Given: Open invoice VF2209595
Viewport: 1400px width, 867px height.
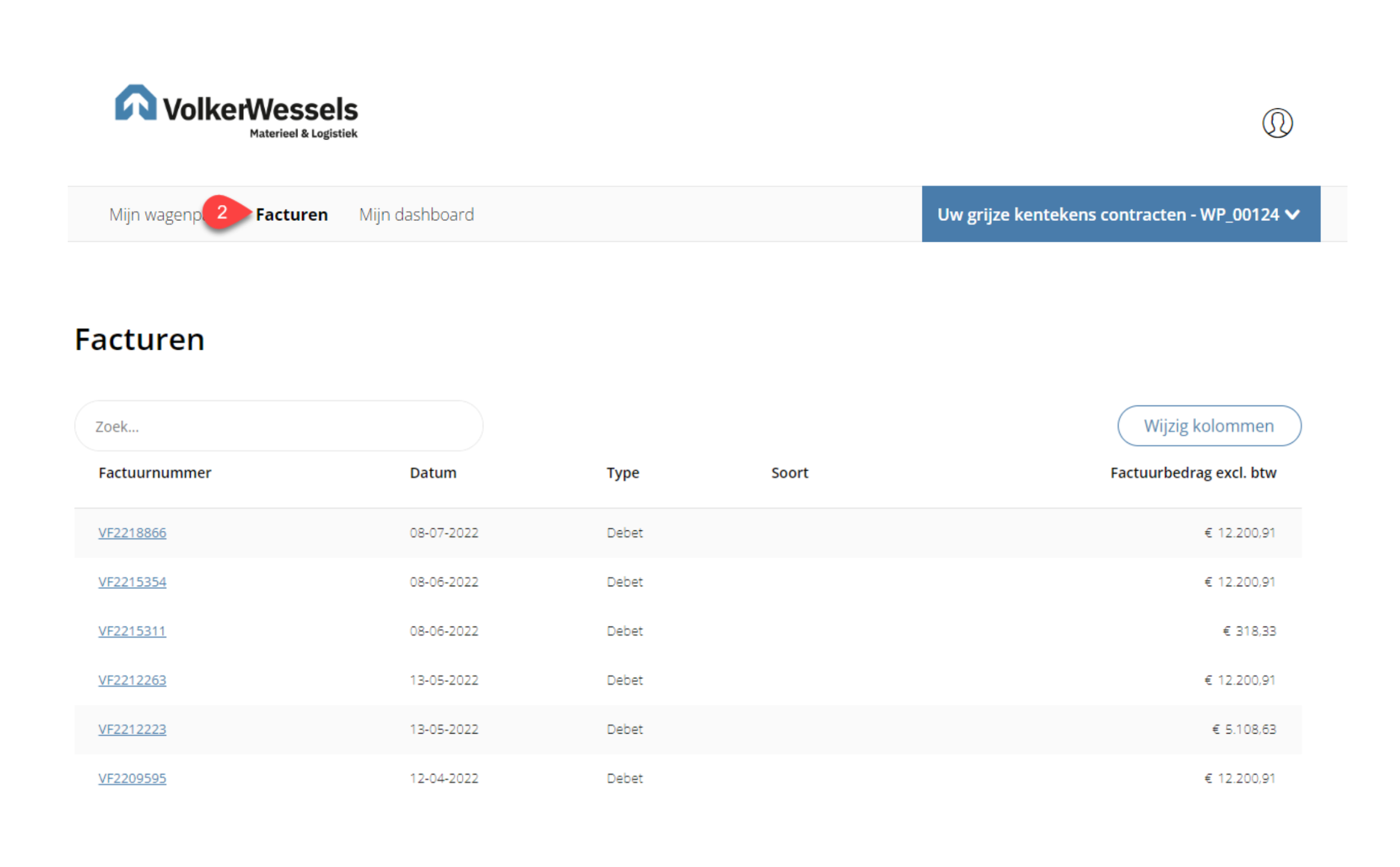Looking at the screenshot, I should tap(132, 778).
